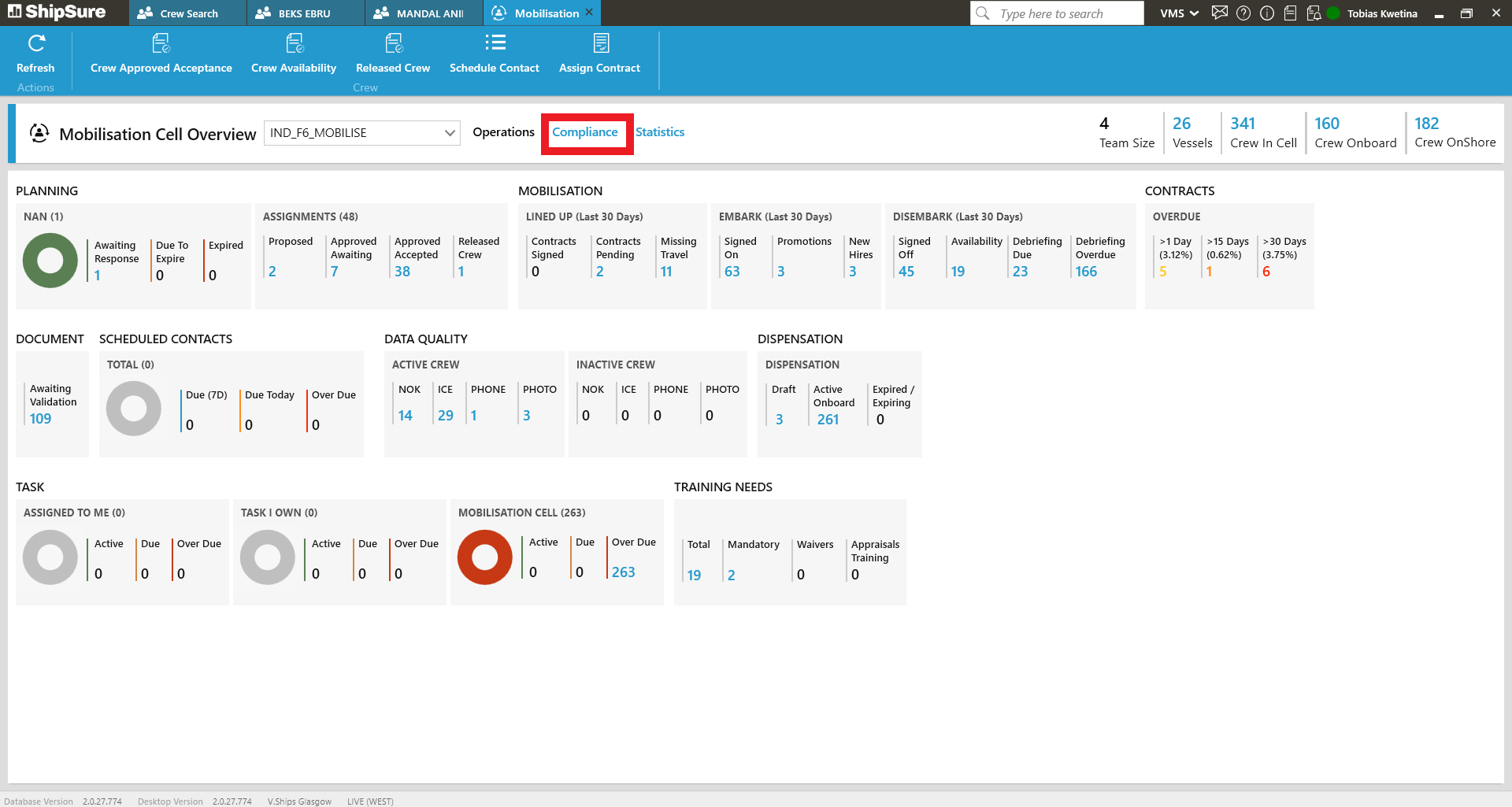Click the help question mark icon
This screenshot has width=1512, height=807.
tap(1243, 13)
